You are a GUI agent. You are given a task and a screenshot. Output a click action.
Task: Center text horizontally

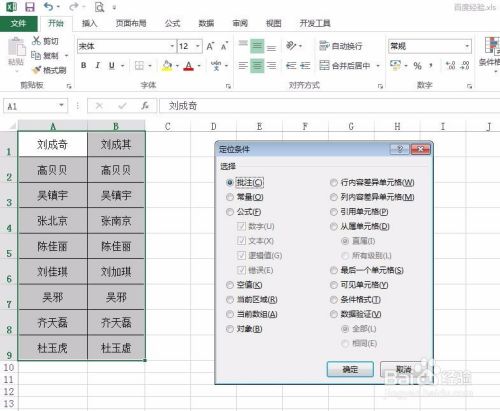pos(257,66)
